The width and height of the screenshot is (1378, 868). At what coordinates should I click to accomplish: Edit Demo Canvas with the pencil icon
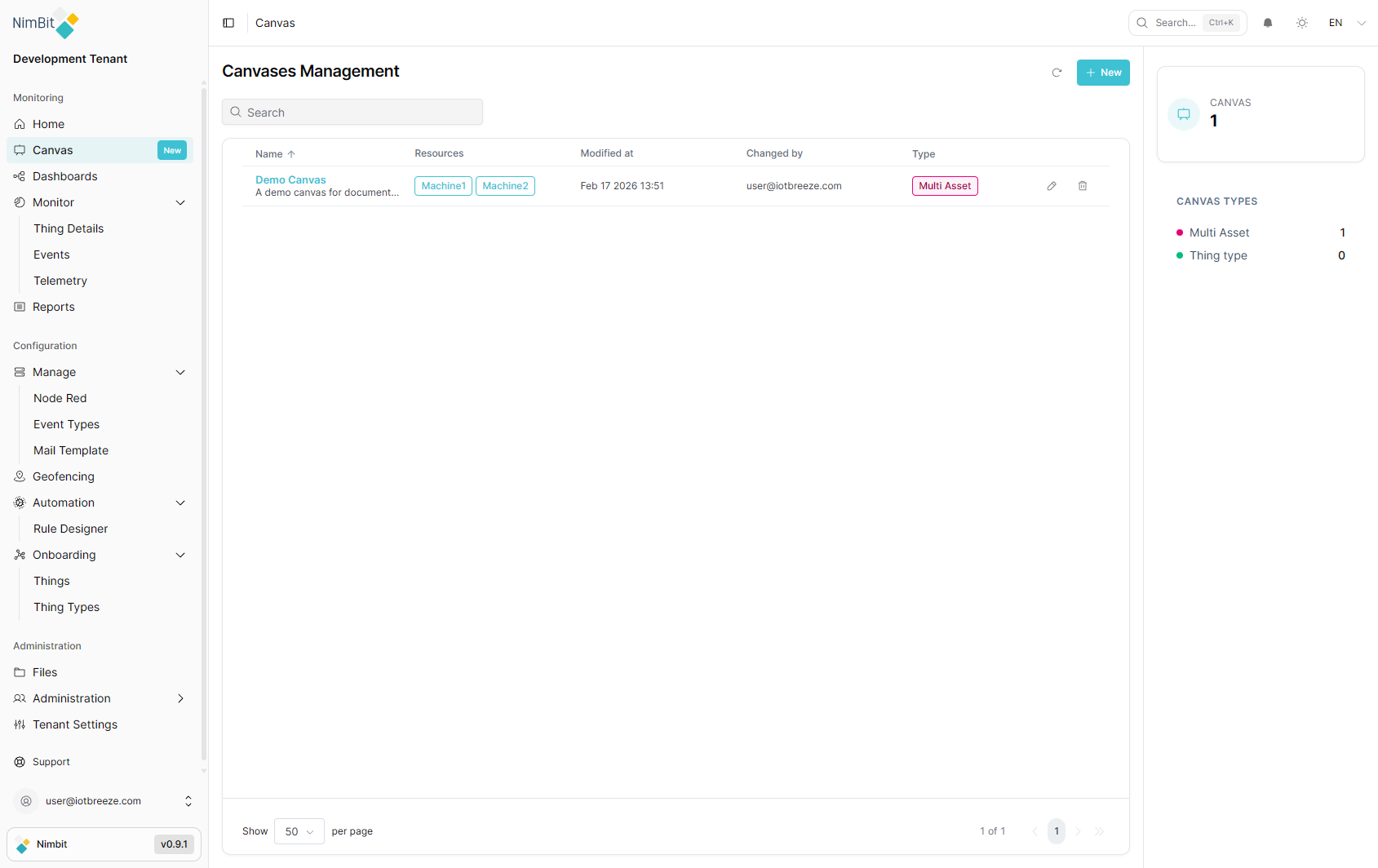[1051, 185]
